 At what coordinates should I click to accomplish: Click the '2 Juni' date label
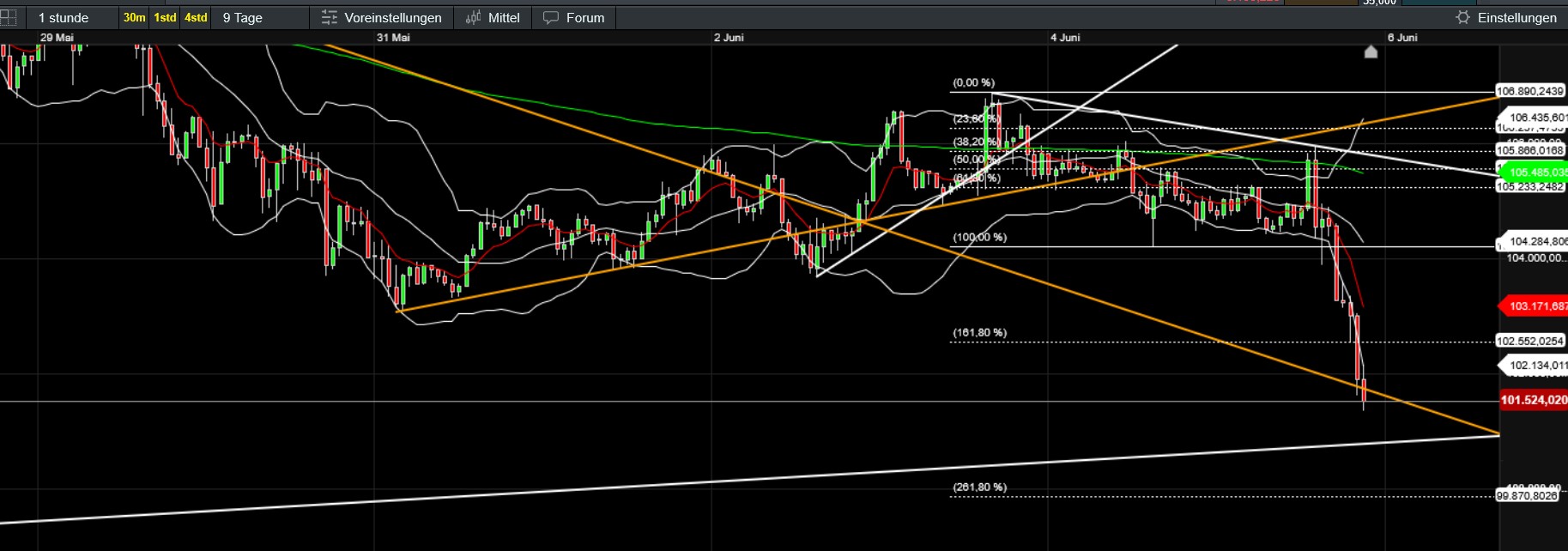[729, 38]
